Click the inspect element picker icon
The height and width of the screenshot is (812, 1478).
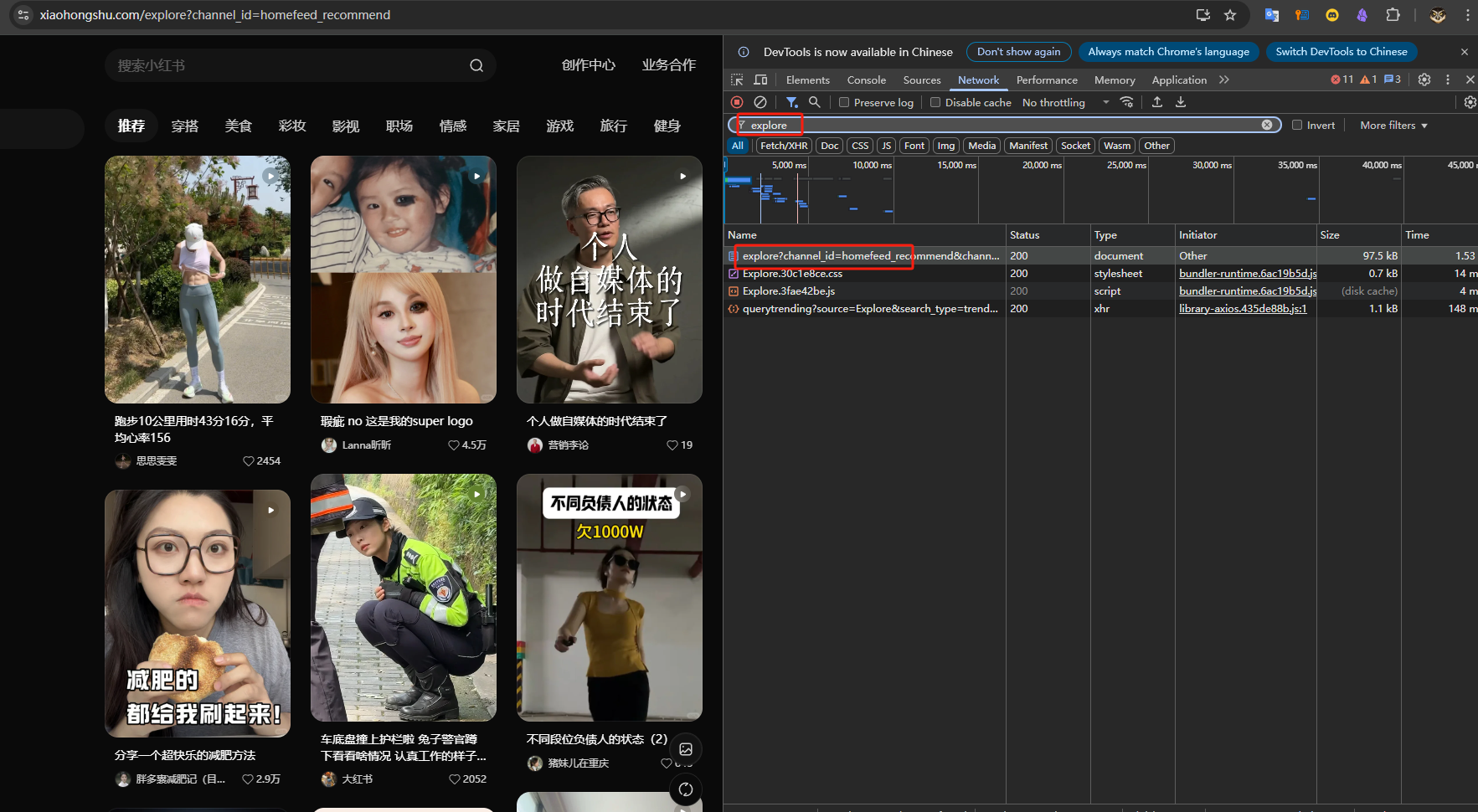(x=737, y=80)
